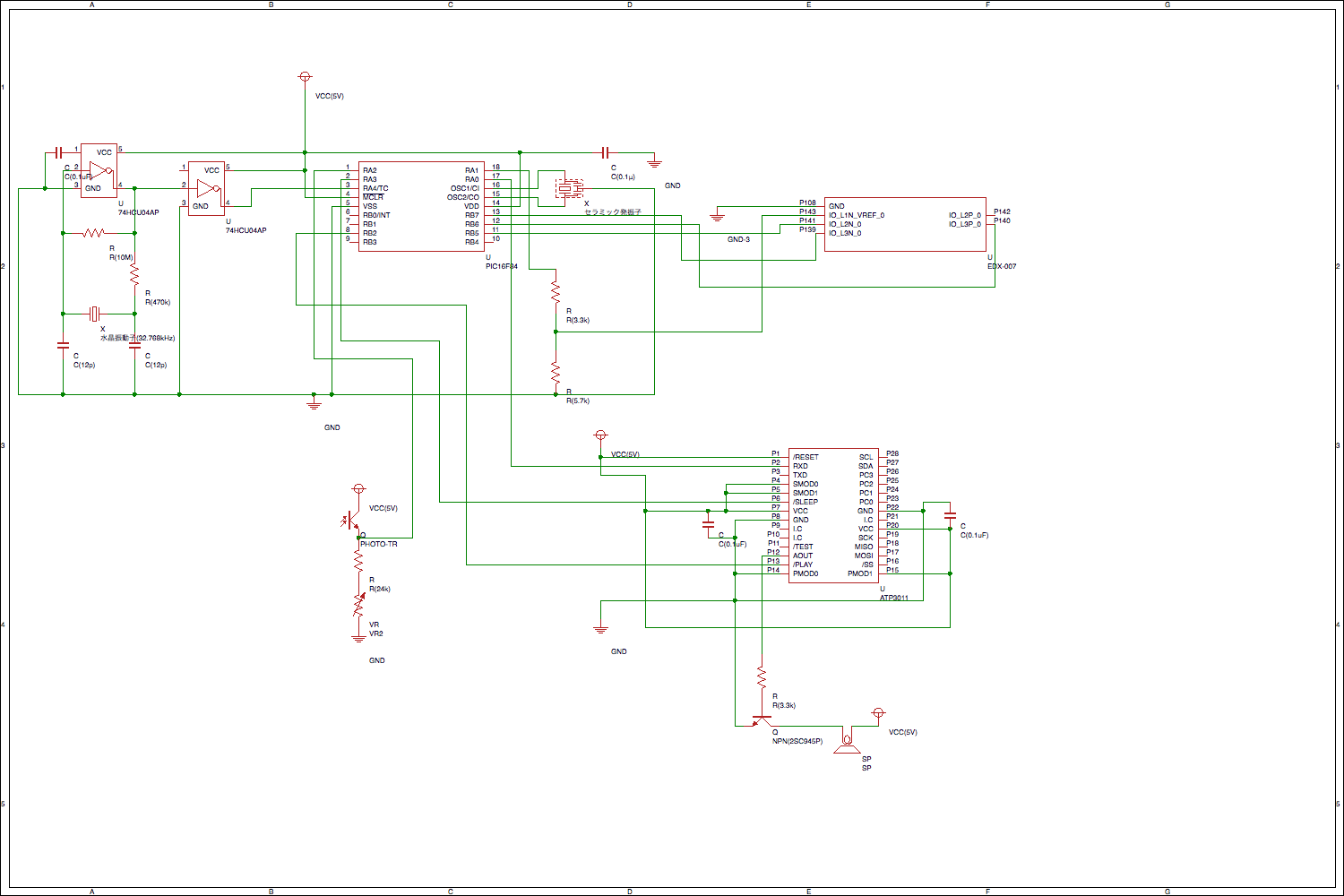Select the IO_L1N_VREF_0 pin label

pyautogui.click(x=857, y=215)
